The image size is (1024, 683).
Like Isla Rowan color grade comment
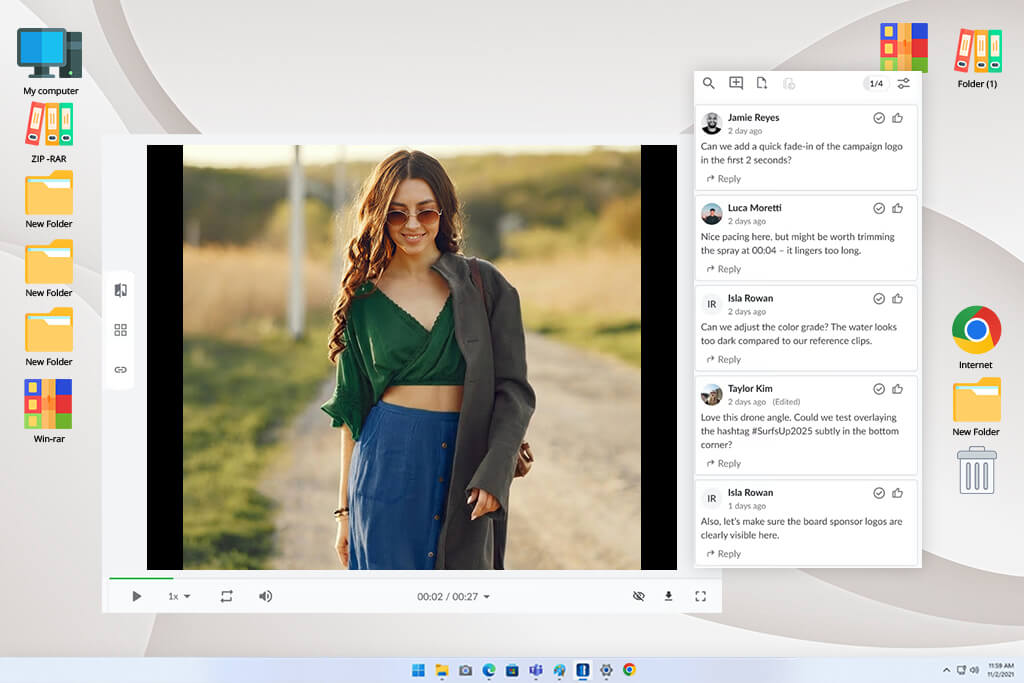coord(898,298)
